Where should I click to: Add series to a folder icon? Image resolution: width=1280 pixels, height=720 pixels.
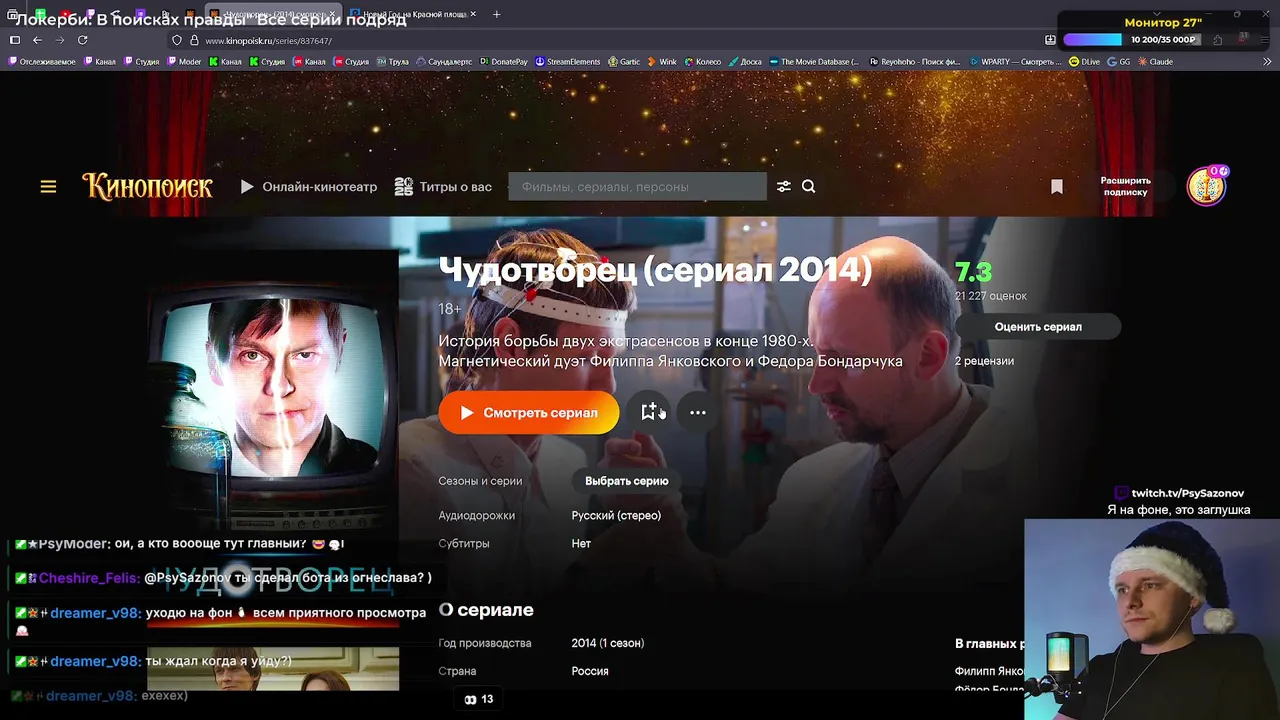[649, 412]
